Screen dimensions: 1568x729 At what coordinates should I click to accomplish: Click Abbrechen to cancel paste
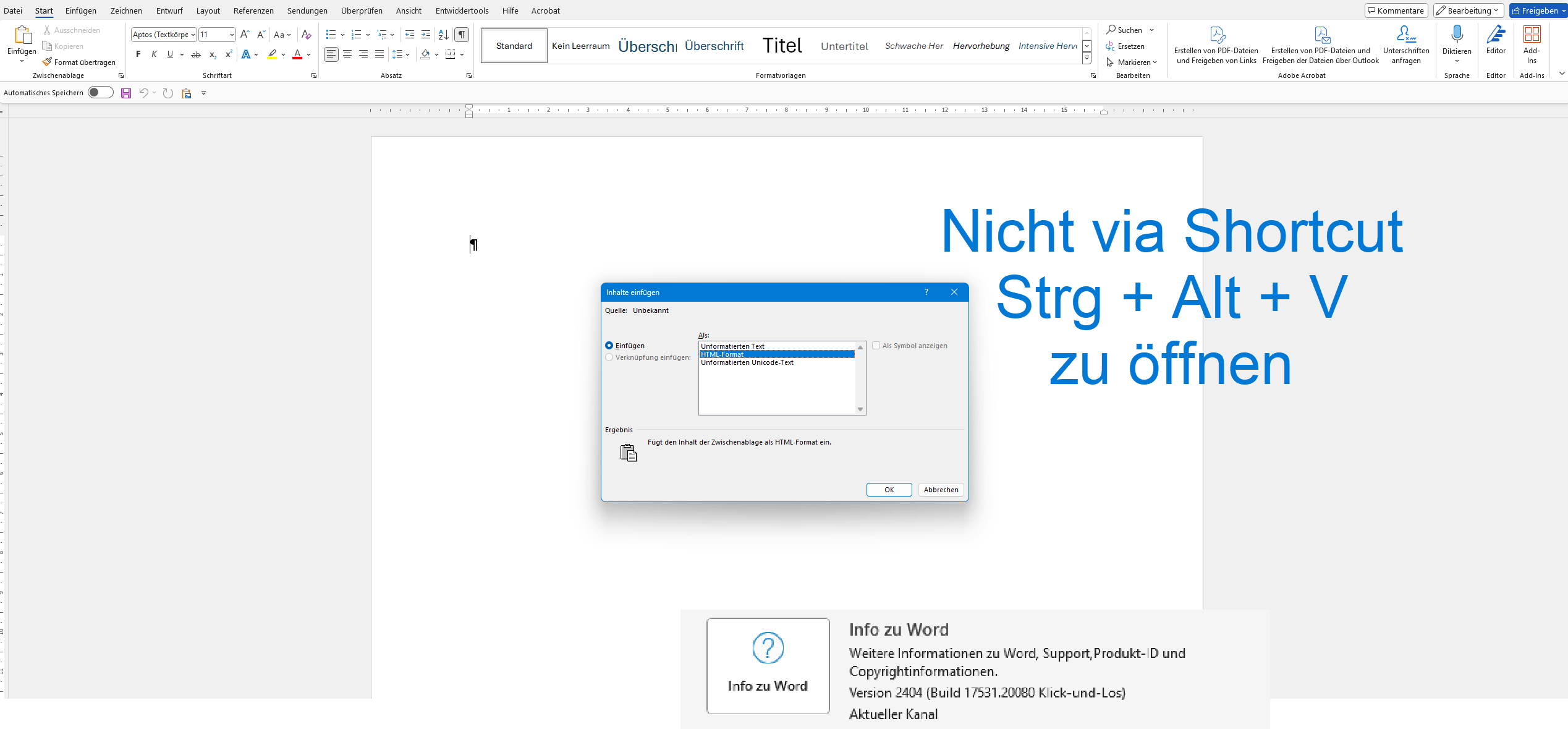940,489
